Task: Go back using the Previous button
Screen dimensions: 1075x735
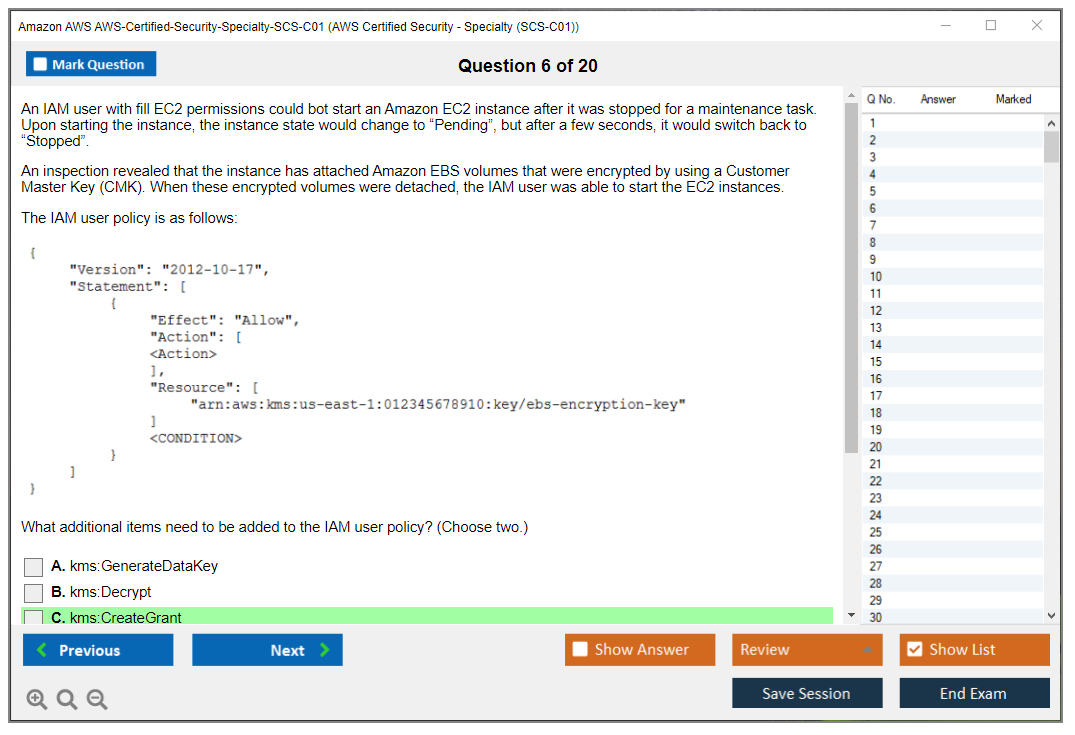Action: click(x=98, y=650)
